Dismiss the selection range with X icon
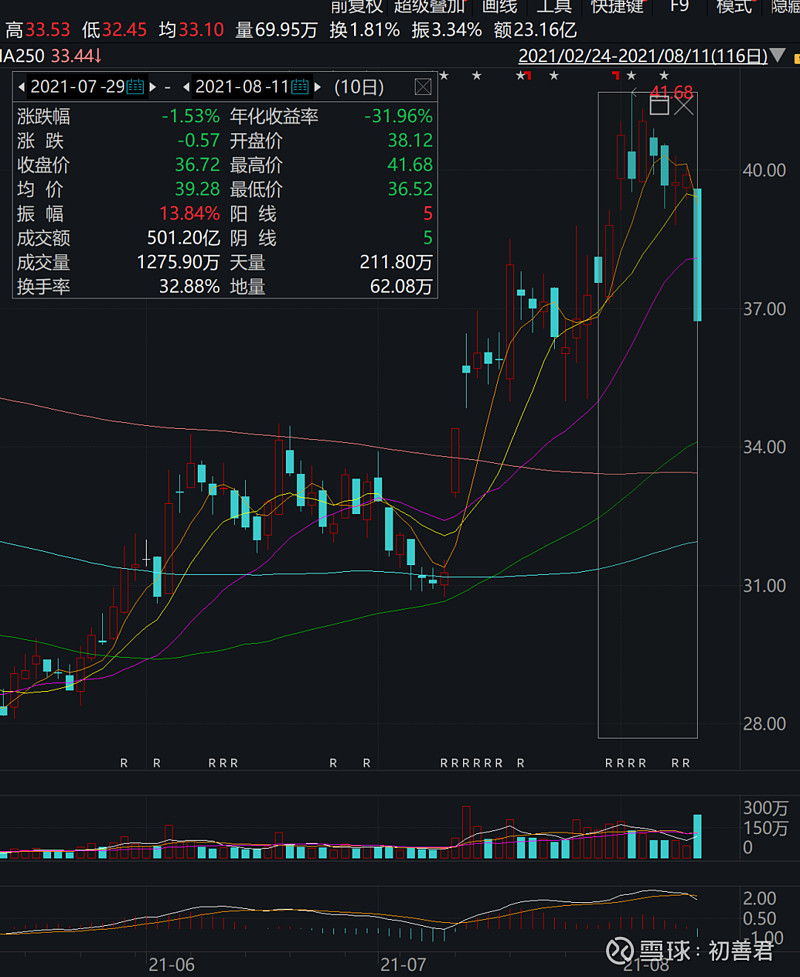800x977 pixels. pos(684,104)
